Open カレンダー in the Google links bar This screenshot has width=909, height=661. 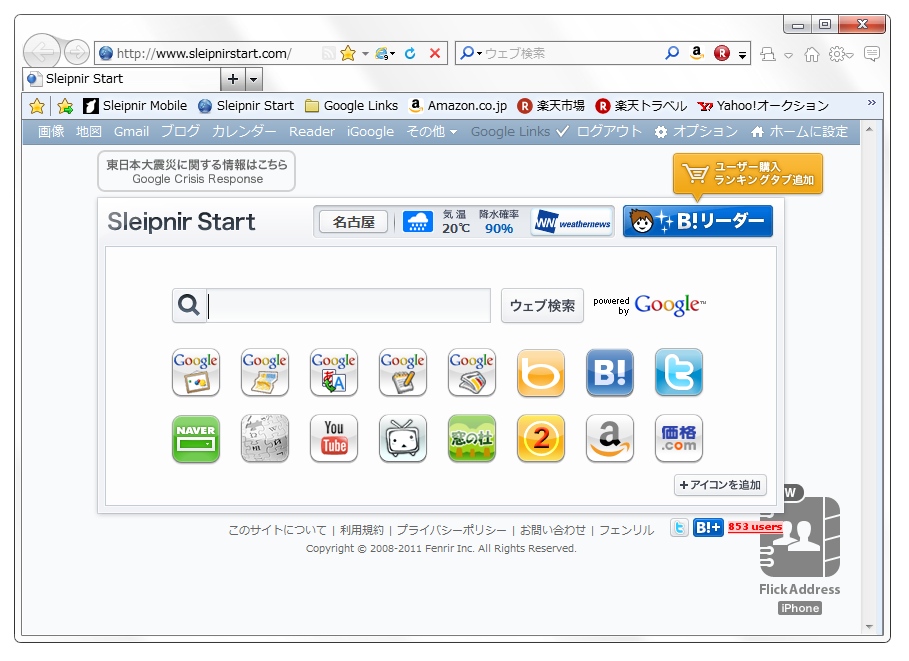tap(244, 132)
